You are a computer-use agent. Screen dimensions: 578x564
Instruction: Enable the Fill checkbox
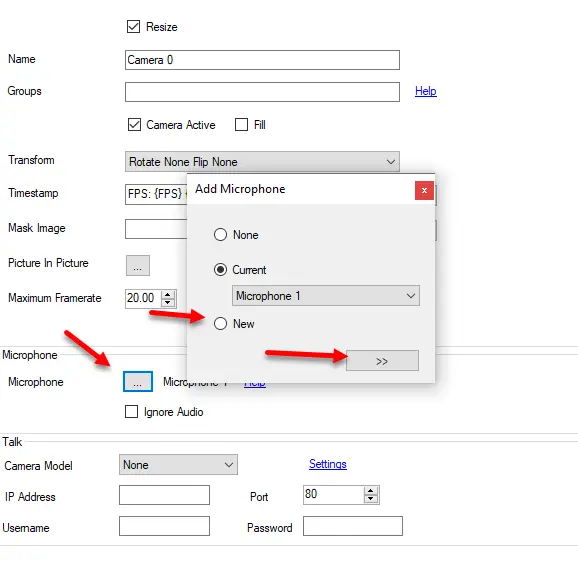[241, 125]
